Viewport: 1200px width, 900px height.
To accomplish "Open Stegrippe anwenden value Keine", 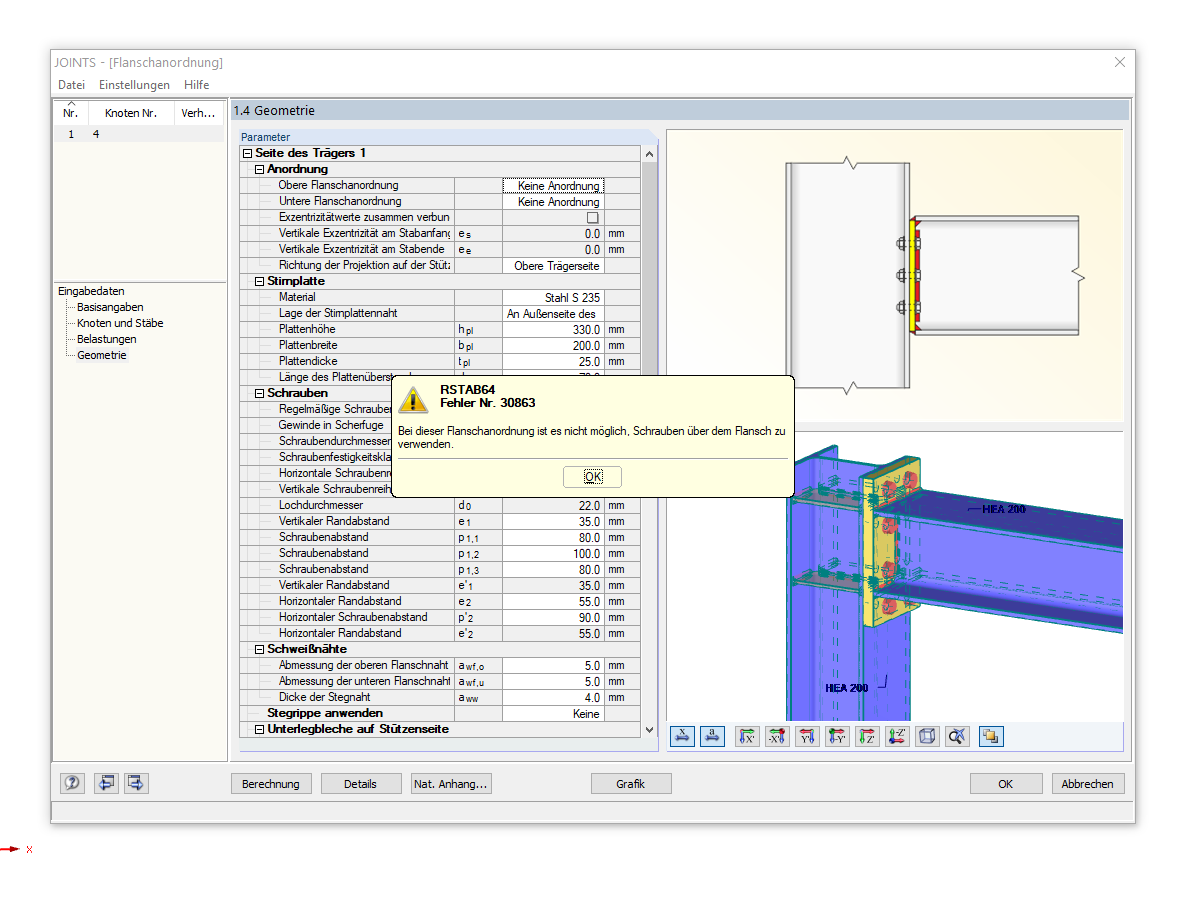I will click(553, 713).
